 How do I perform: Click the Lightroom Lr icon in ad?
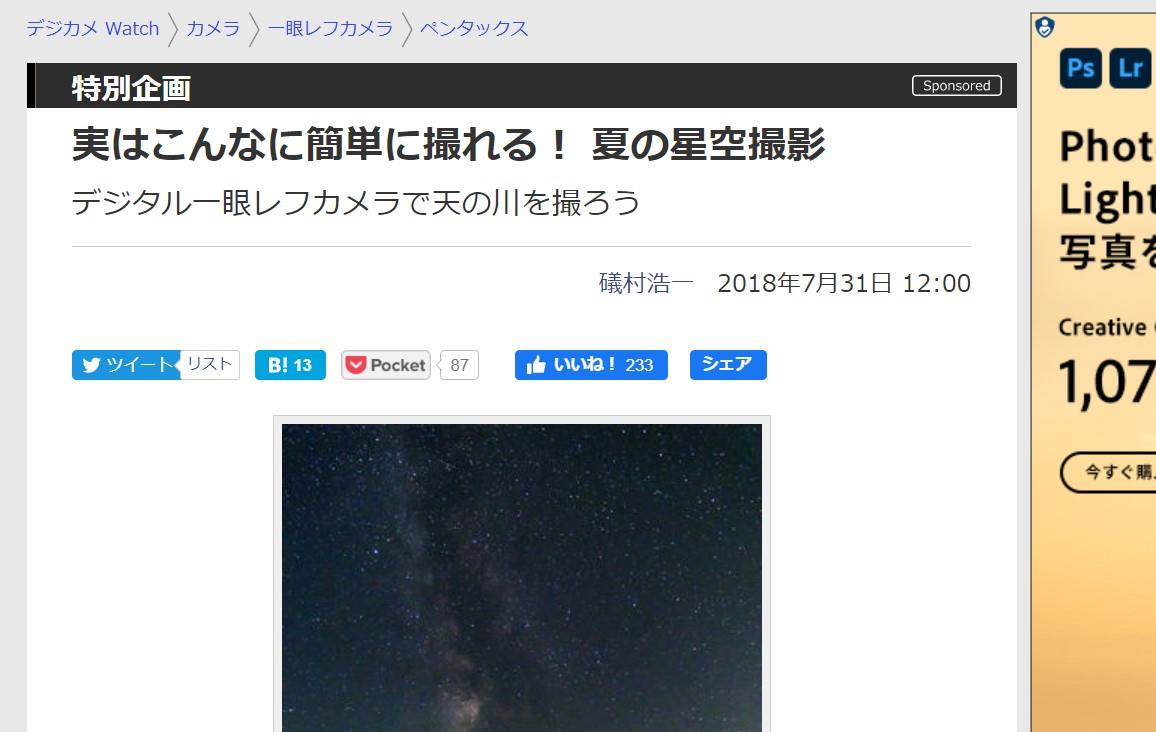point(1130,68)
